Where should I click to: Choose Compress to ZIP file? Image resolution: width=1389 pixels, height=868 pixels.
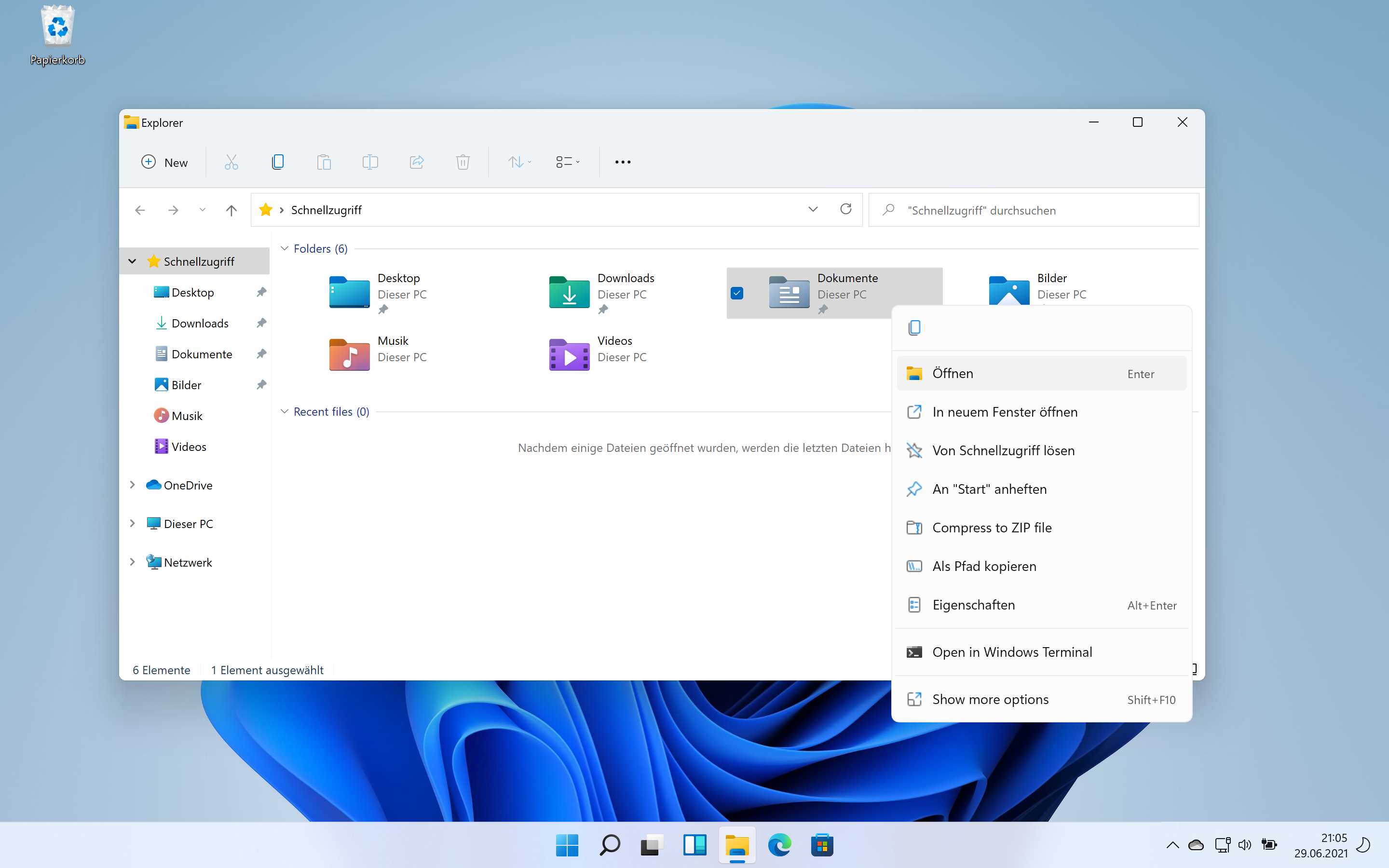(x=1041, y=528)
